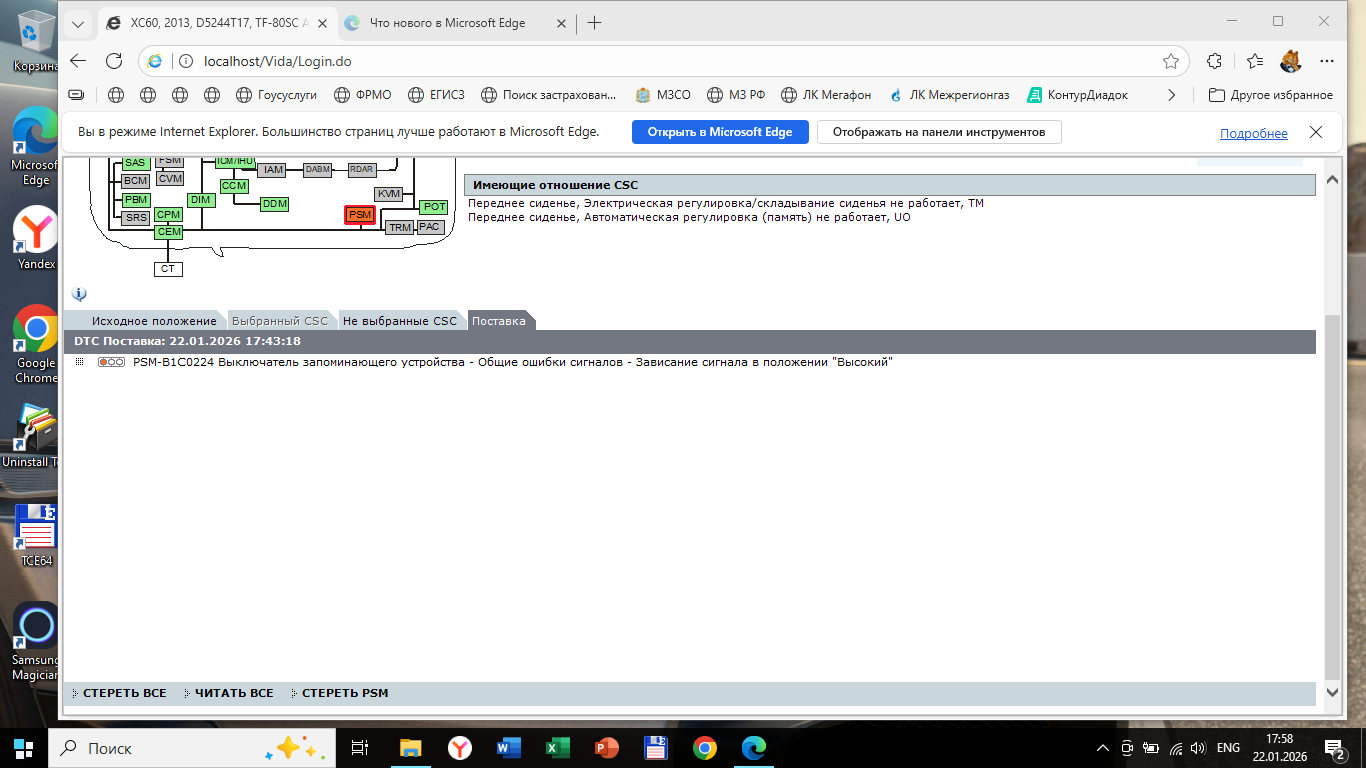Select the CCM node in the diagram
This screenshot has width=1366, height=768.
pyautogui.click(x=234, y=186)
